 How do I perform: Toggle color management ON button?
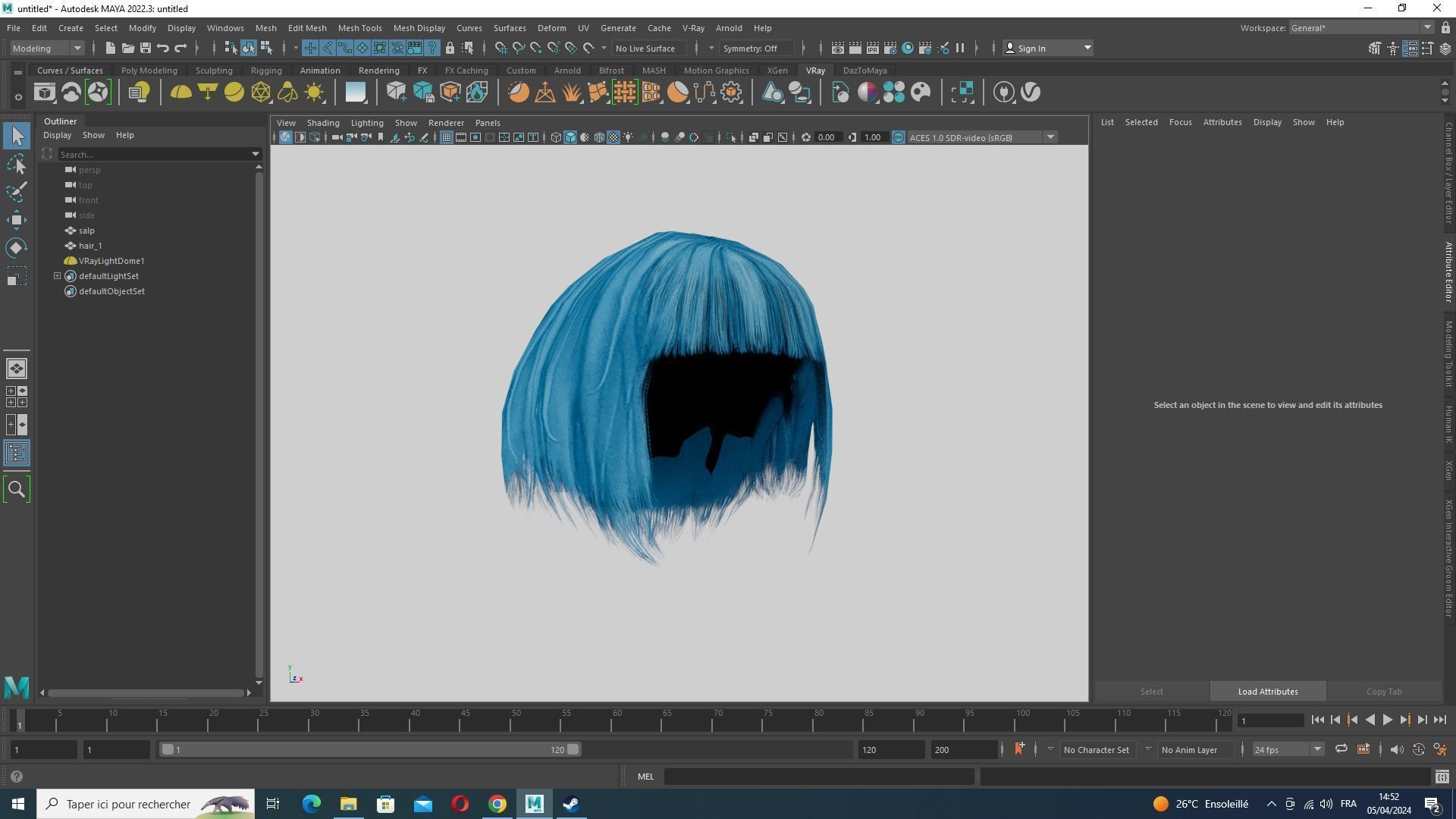(899, 137)
